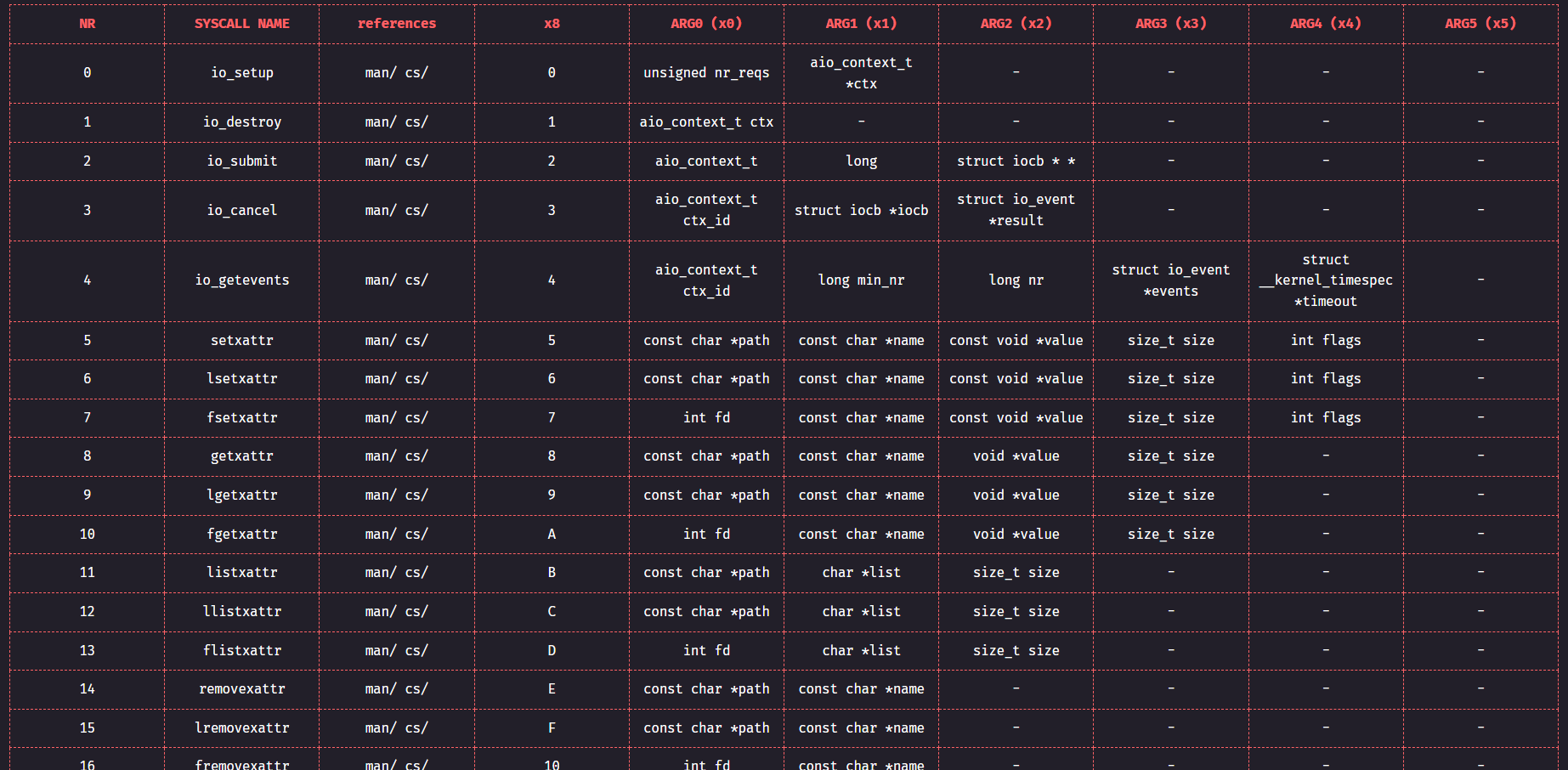Select the lremovexattr syscall name cell
Viewport: 1568px width, 770px height.
pos(242,728)
